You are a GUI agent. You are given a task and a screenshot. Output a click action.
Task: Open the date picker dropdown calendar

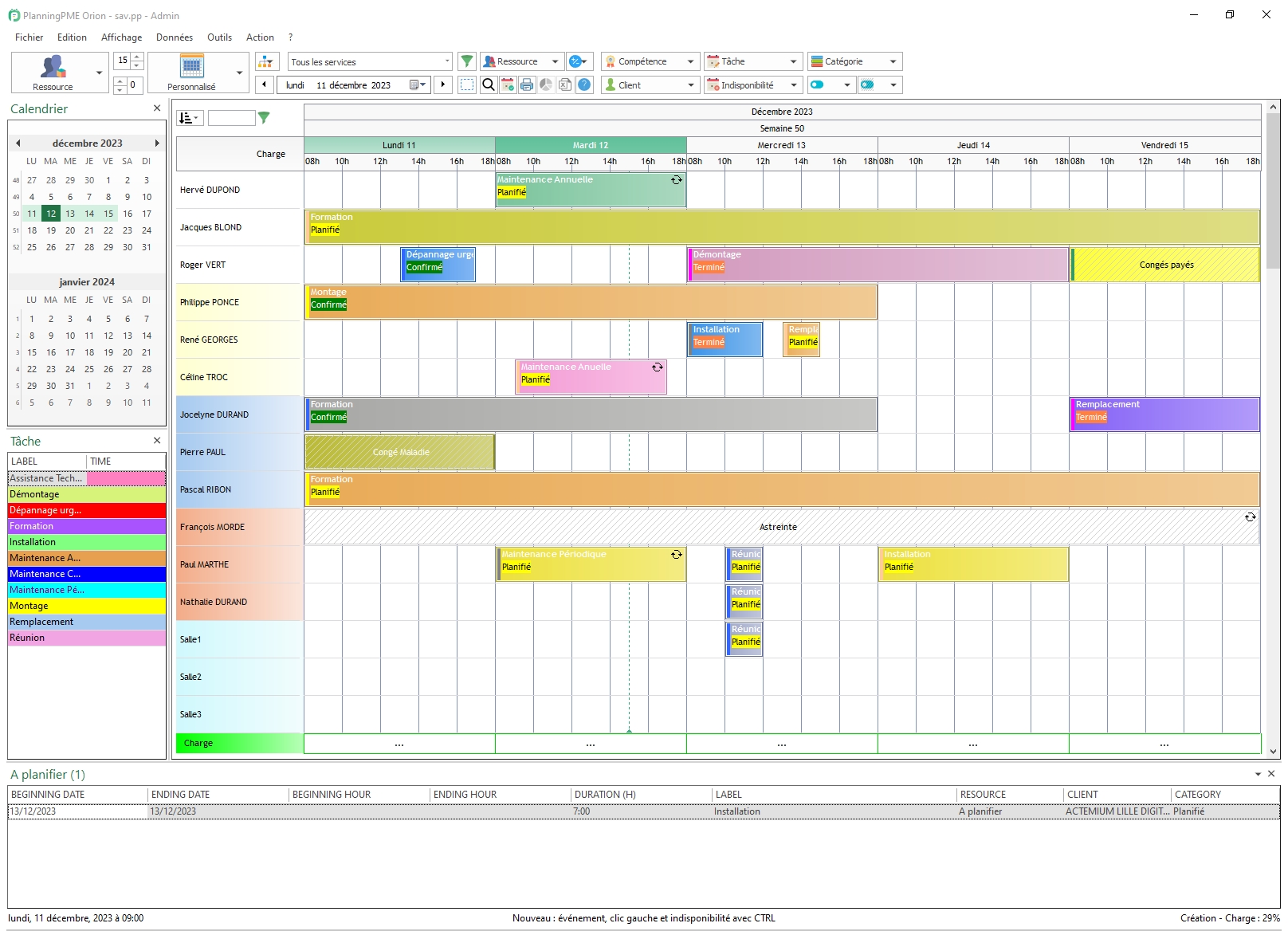click(x=418, y=84)
